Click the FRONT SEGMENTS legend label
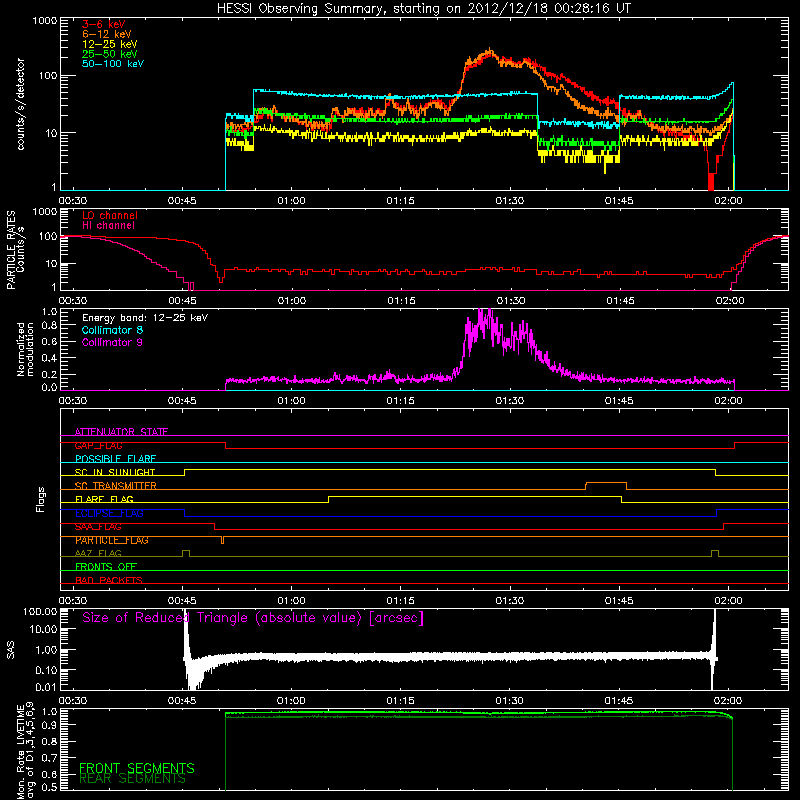 (x=137, y=768)
